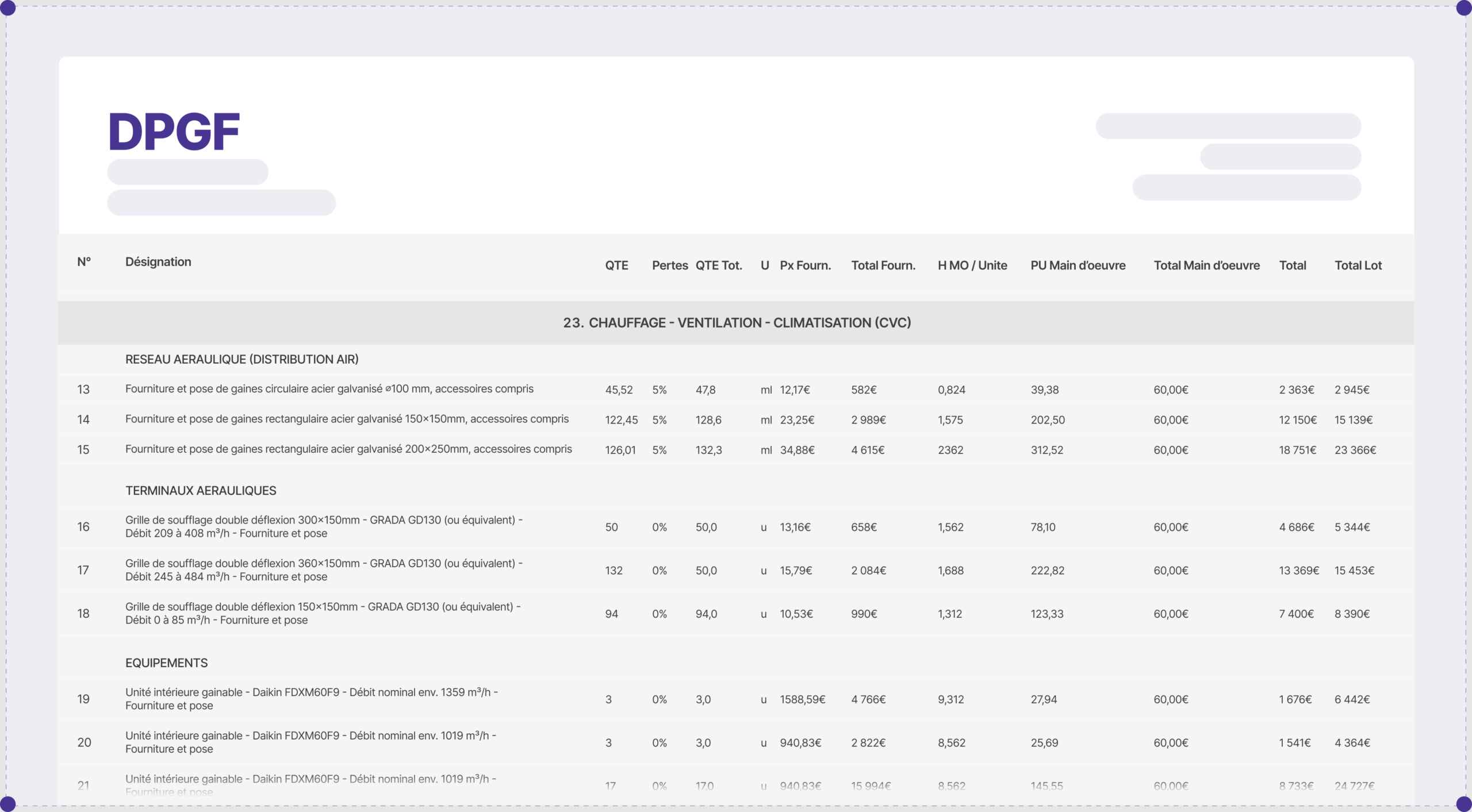Click 940,83€ price in row 20

point(800,743)
